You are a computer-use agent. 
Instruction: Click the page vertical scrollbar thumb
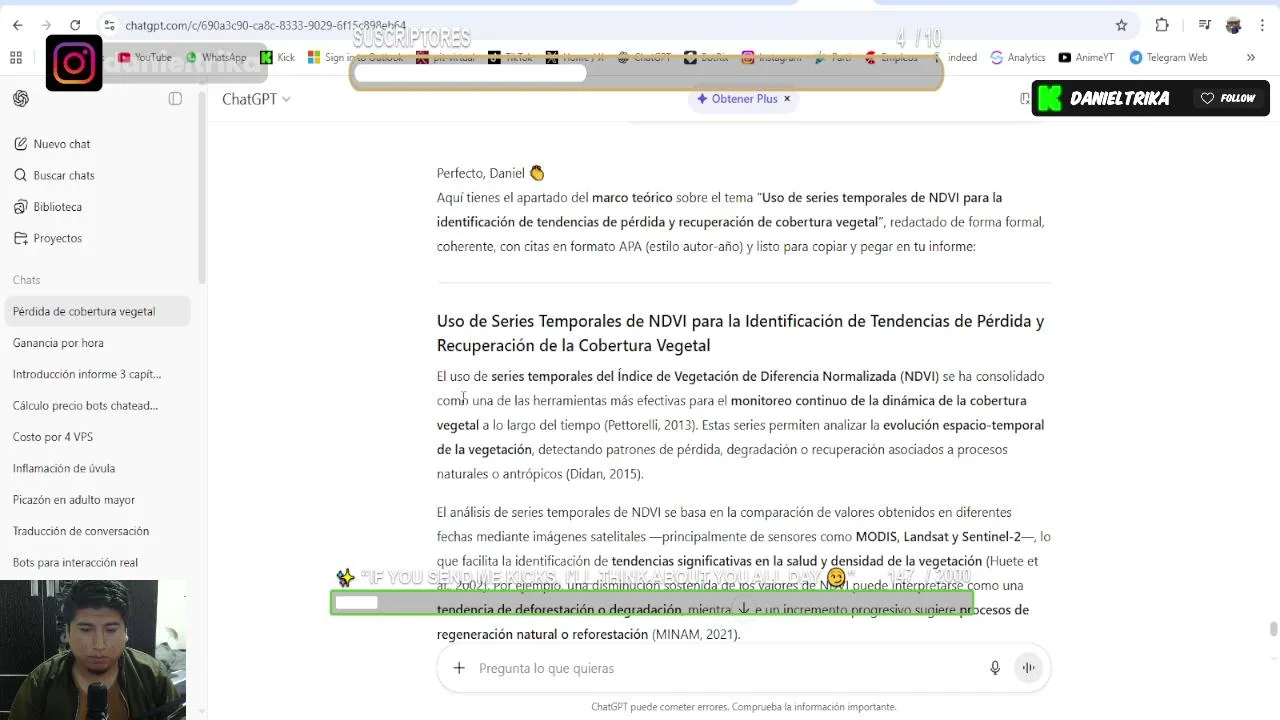click(x=1273, y=629)
